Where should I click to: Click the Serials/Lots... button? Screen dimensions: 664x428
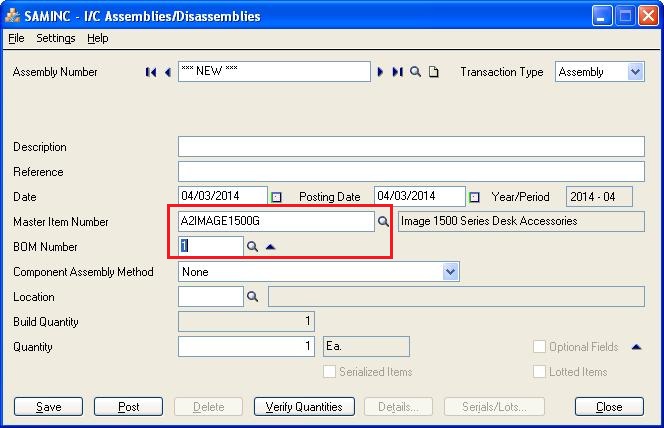pyautogui.click(x=494, y=406)
